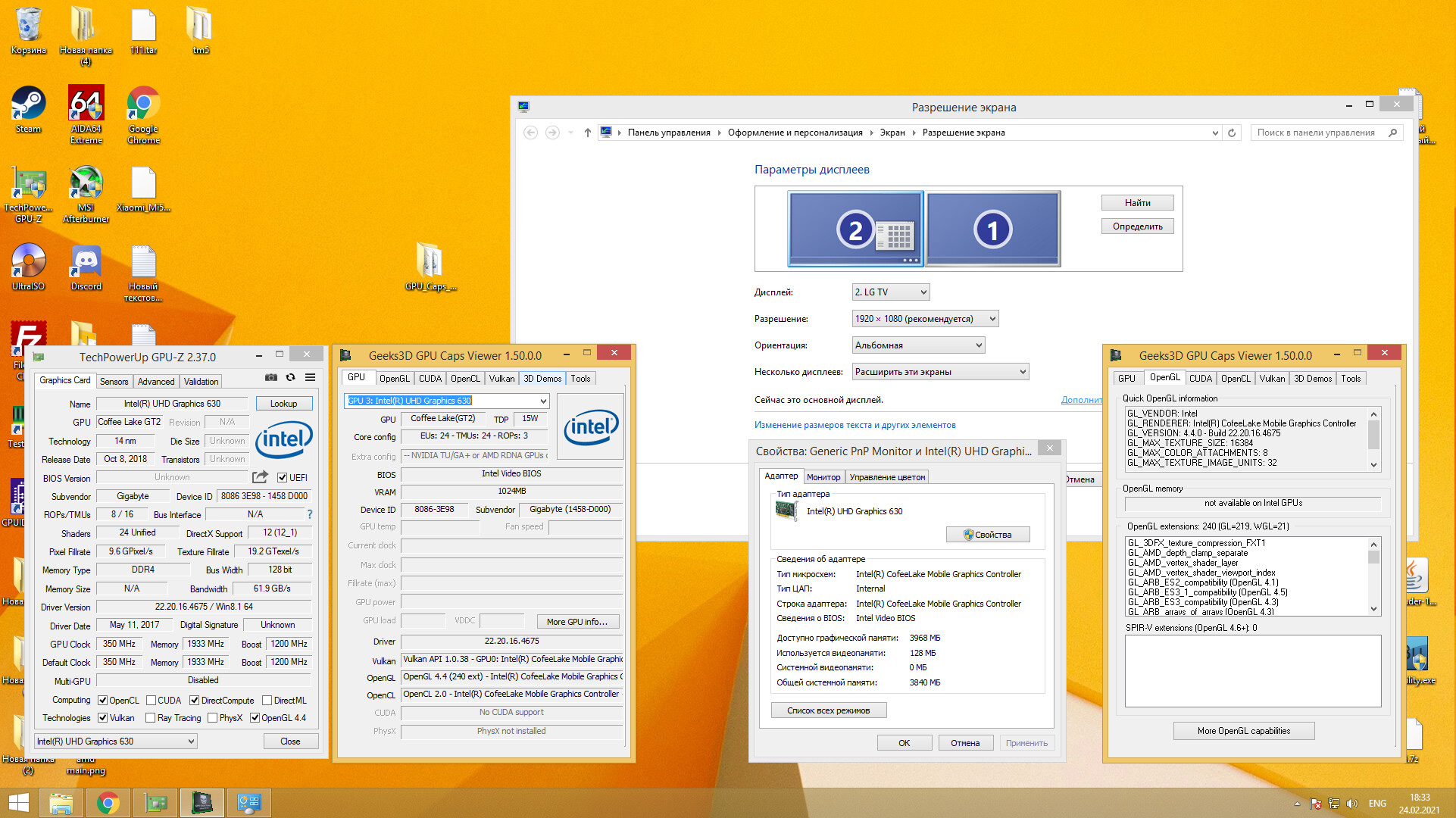Switch to Advanced tab in GPU-Z

pyautogui.click(x=156, y=382)
